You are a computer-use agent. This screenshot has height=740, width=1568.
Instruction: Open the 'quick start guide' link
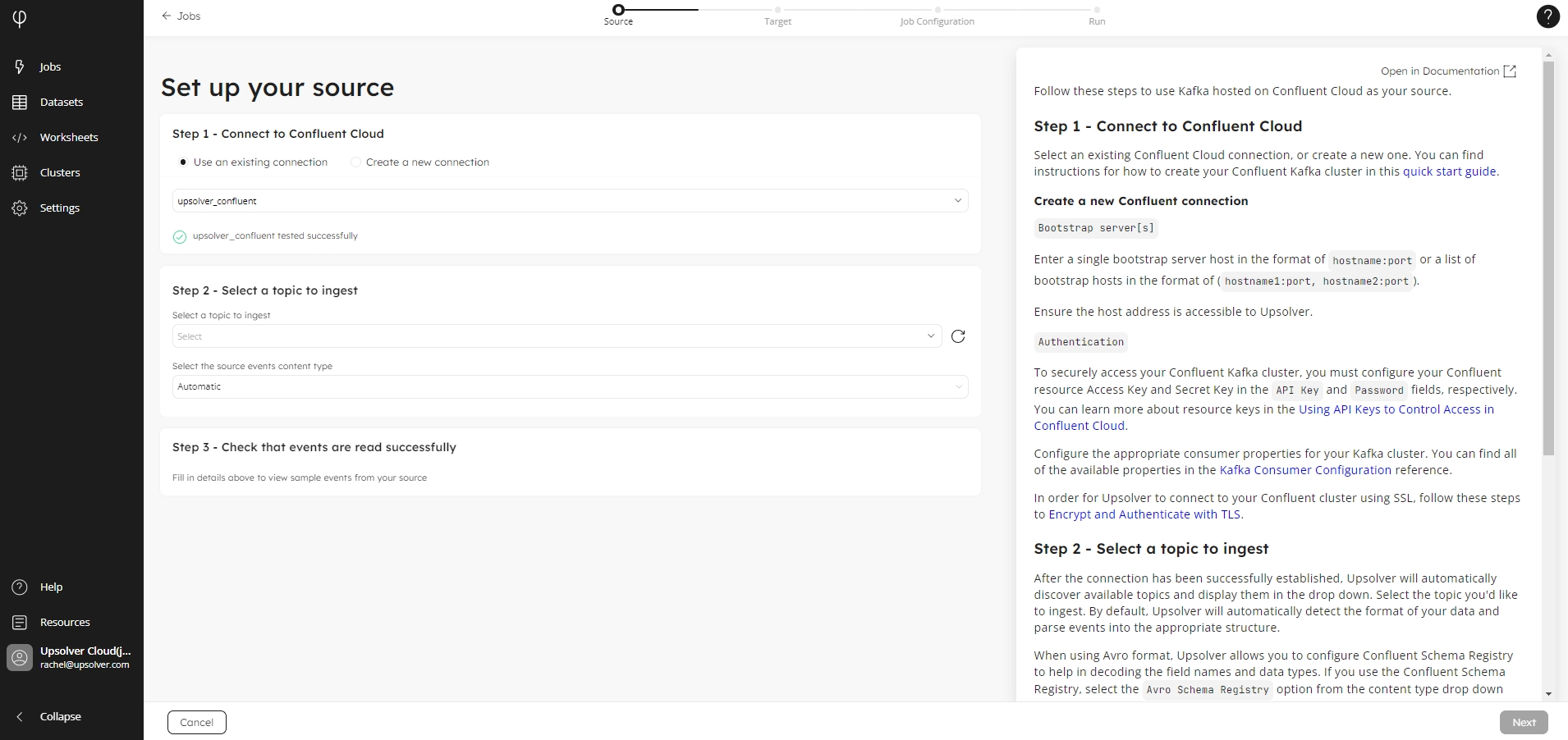[1449, 171]
